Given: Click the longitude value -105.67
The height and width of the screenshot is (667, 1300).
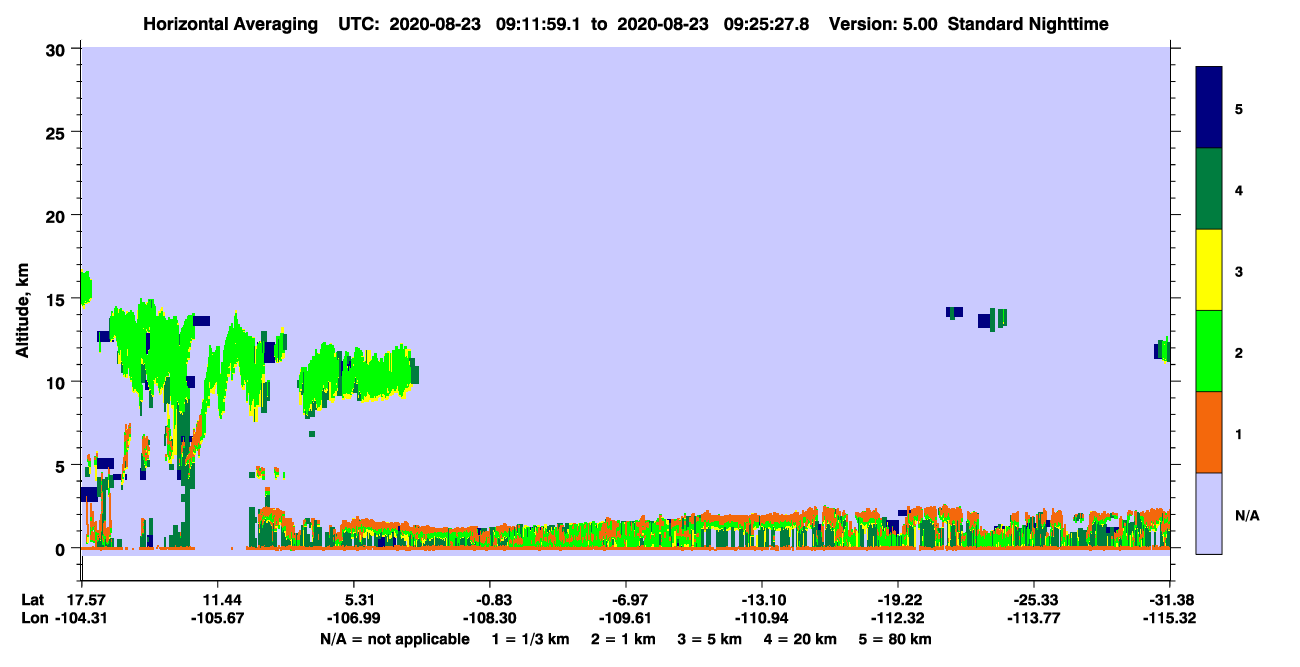Looking at the screenshot, I should coord(217,618).
